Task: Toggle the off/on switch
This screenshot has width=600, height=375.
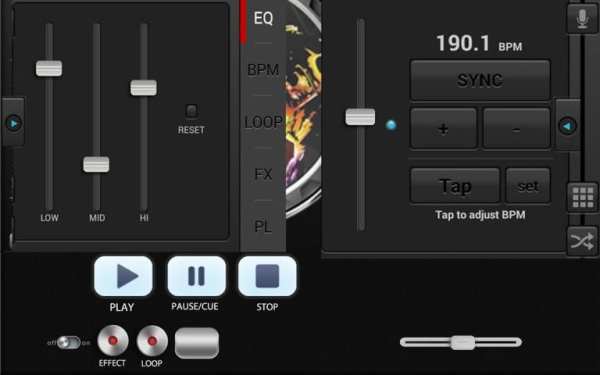Action: (69, 342)
